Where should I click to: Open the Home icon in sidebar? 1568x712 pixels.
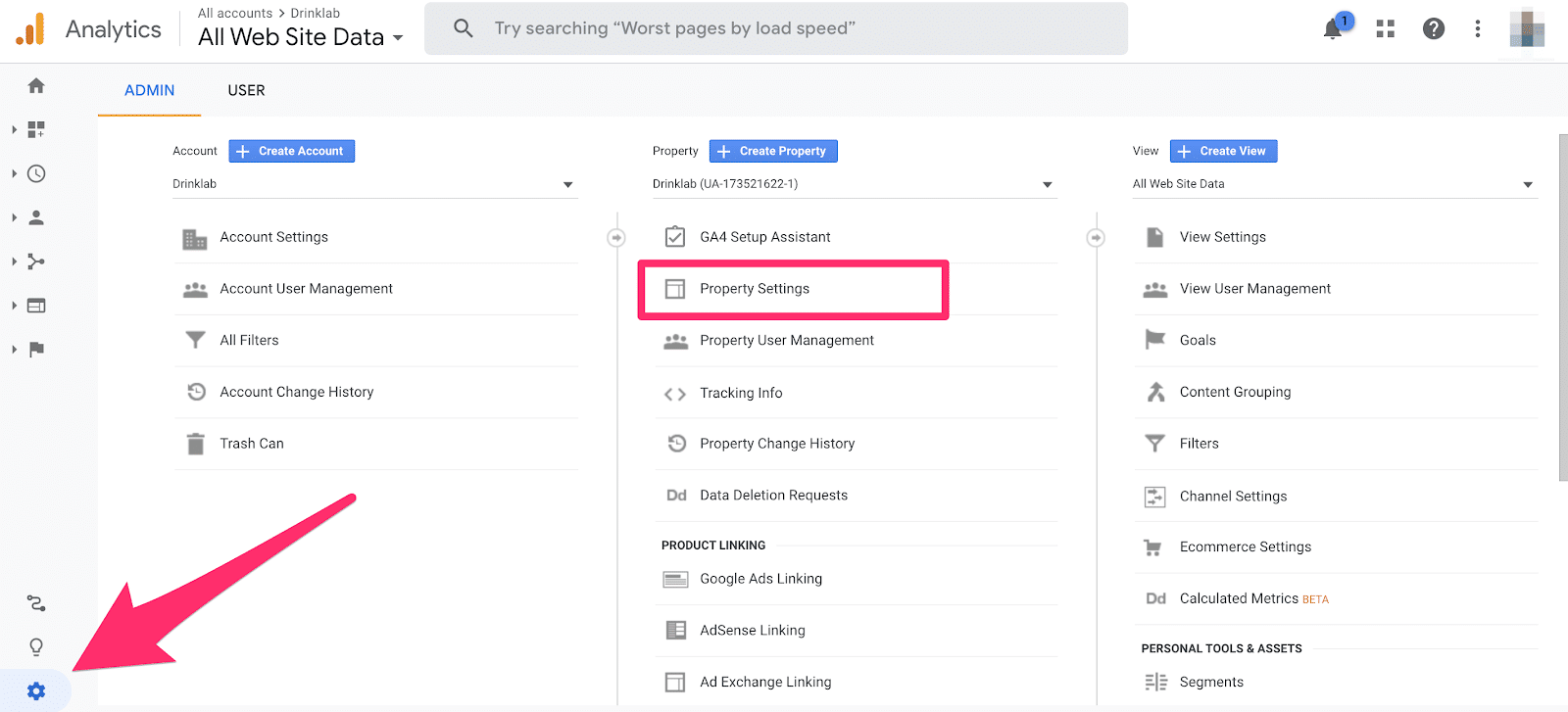(x=36, y=86)
